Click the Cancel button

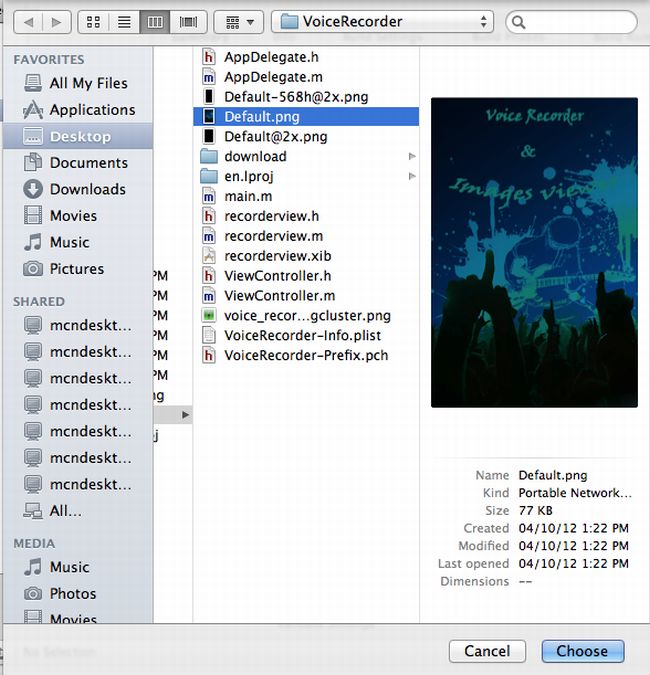point(487,651)
